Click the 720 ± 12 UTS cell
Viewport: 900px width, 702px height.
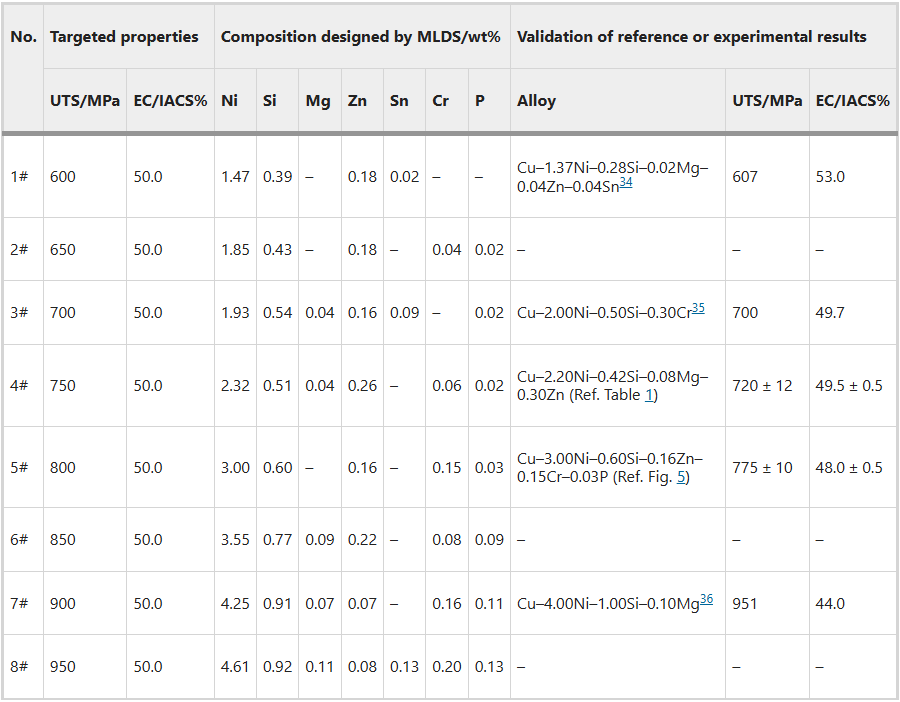(x=762, y=386)
